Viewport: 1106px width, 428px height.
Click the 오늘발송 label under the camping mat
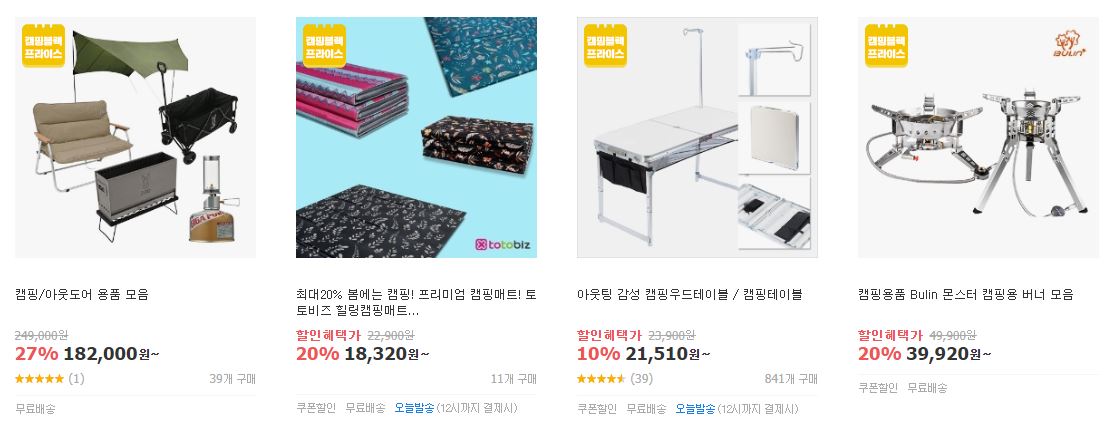415,408
